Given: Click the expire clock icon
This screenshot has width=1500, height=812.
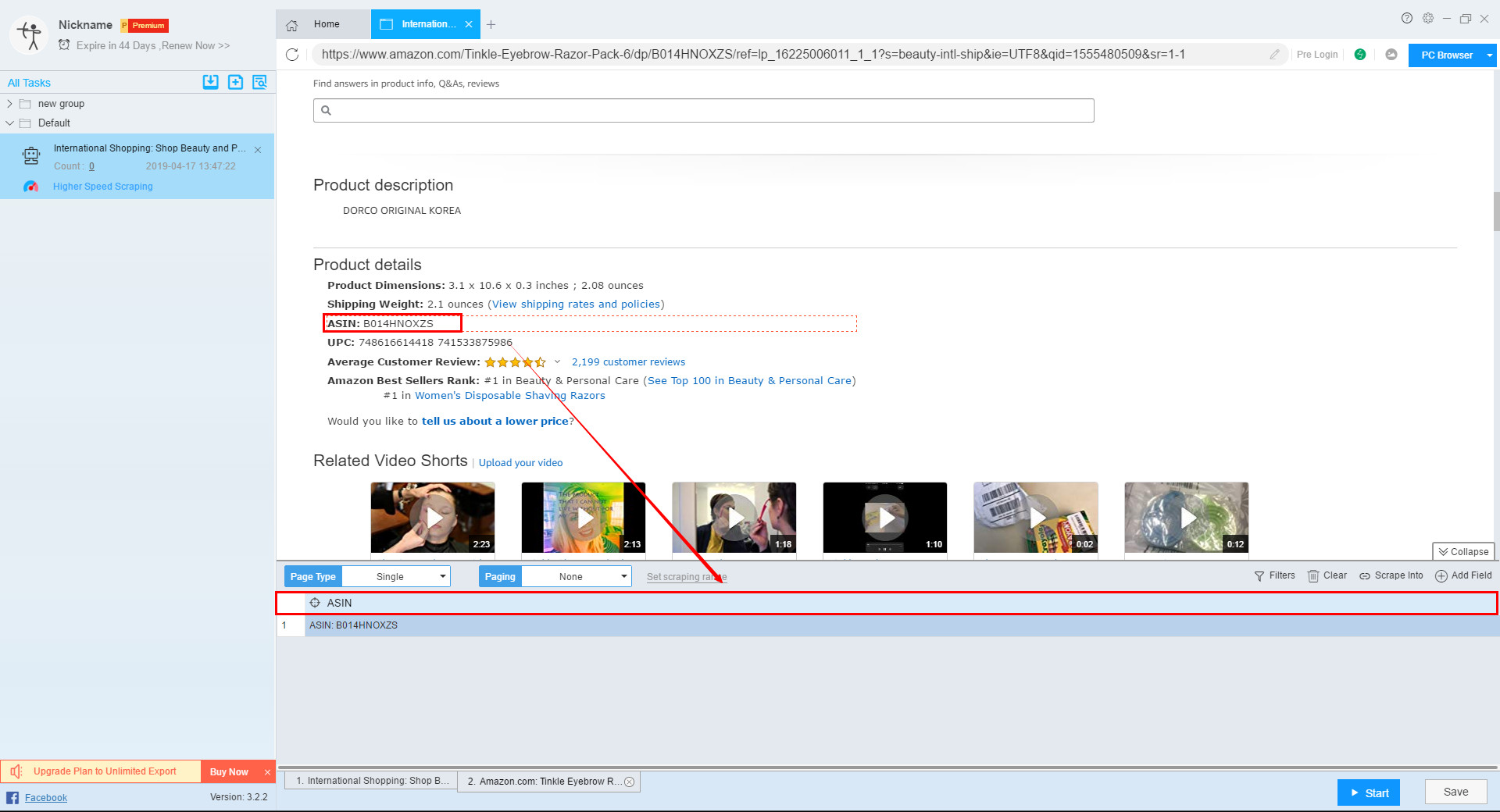Looking at the screenshot, I should [64, 45].
